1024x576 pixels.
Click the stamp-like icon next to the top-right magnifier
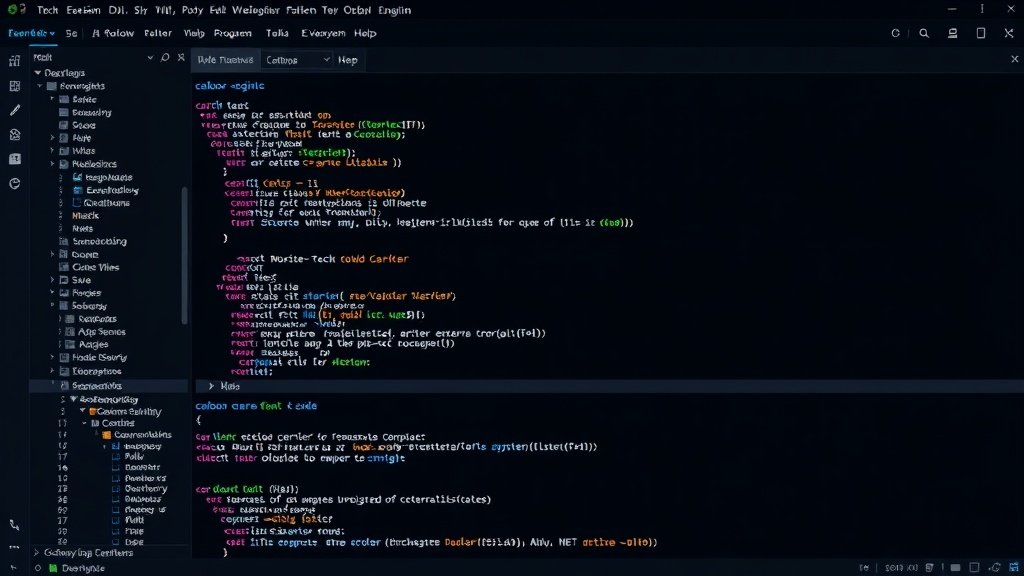(x=953, y=33)
